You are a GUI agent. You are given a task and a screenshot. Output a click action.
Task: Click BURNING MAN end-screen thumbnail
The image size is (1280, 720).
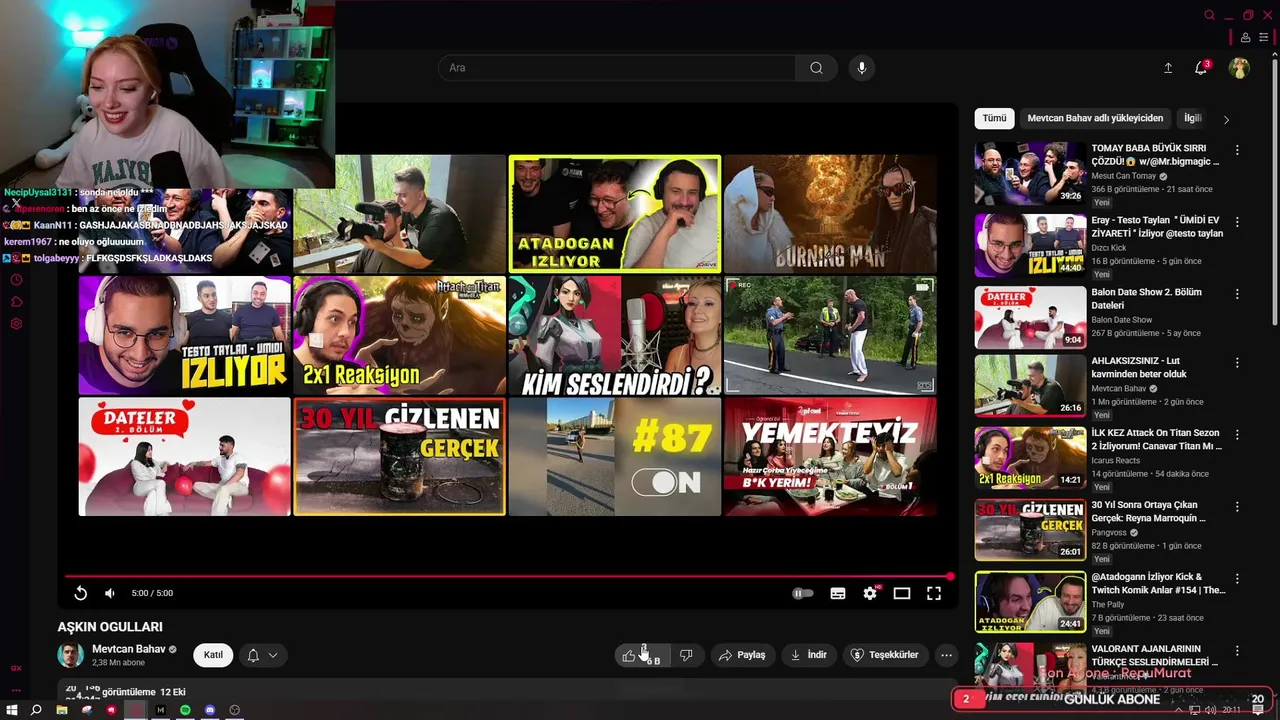830,214
